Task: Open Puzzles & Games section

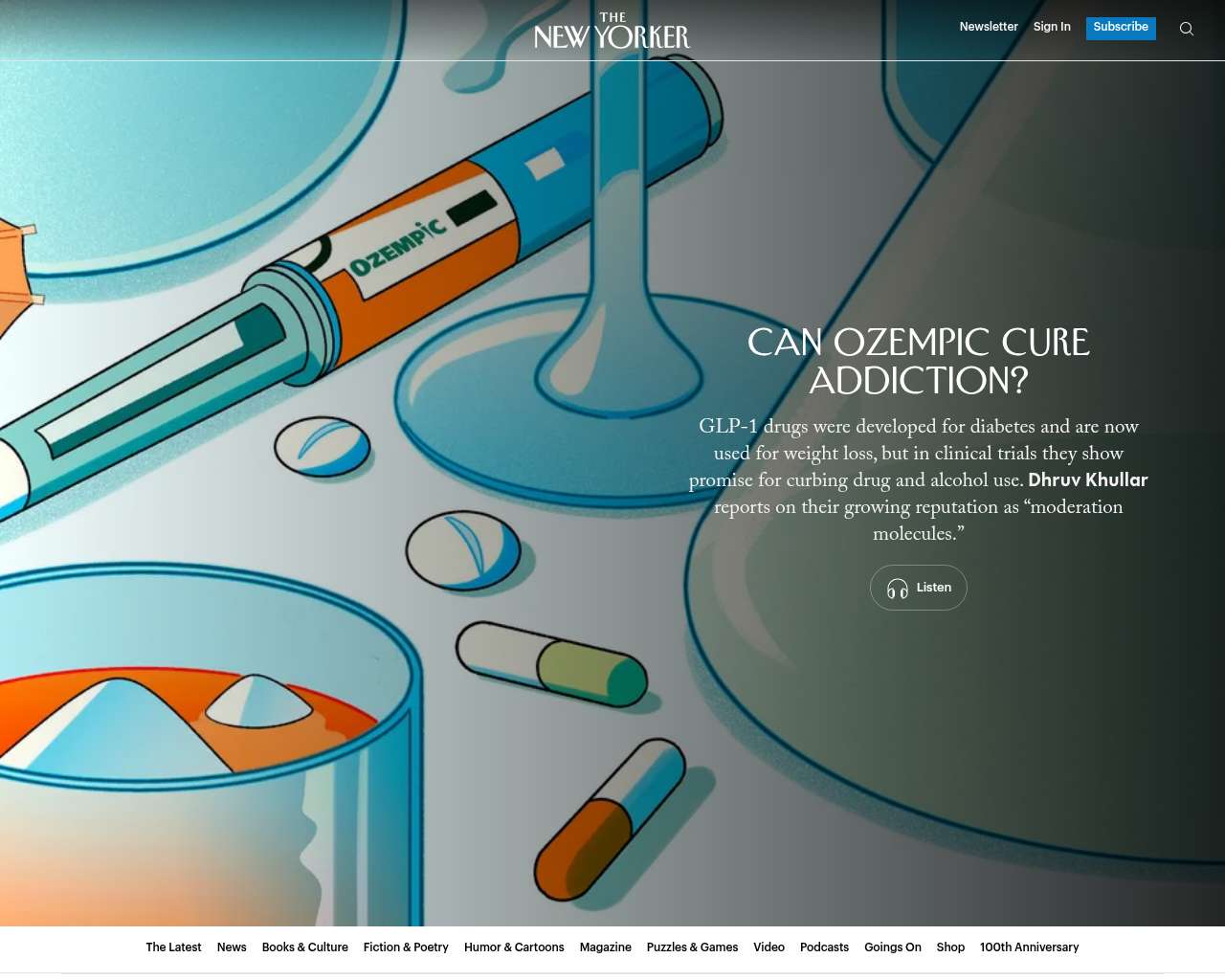Action: 692,947
